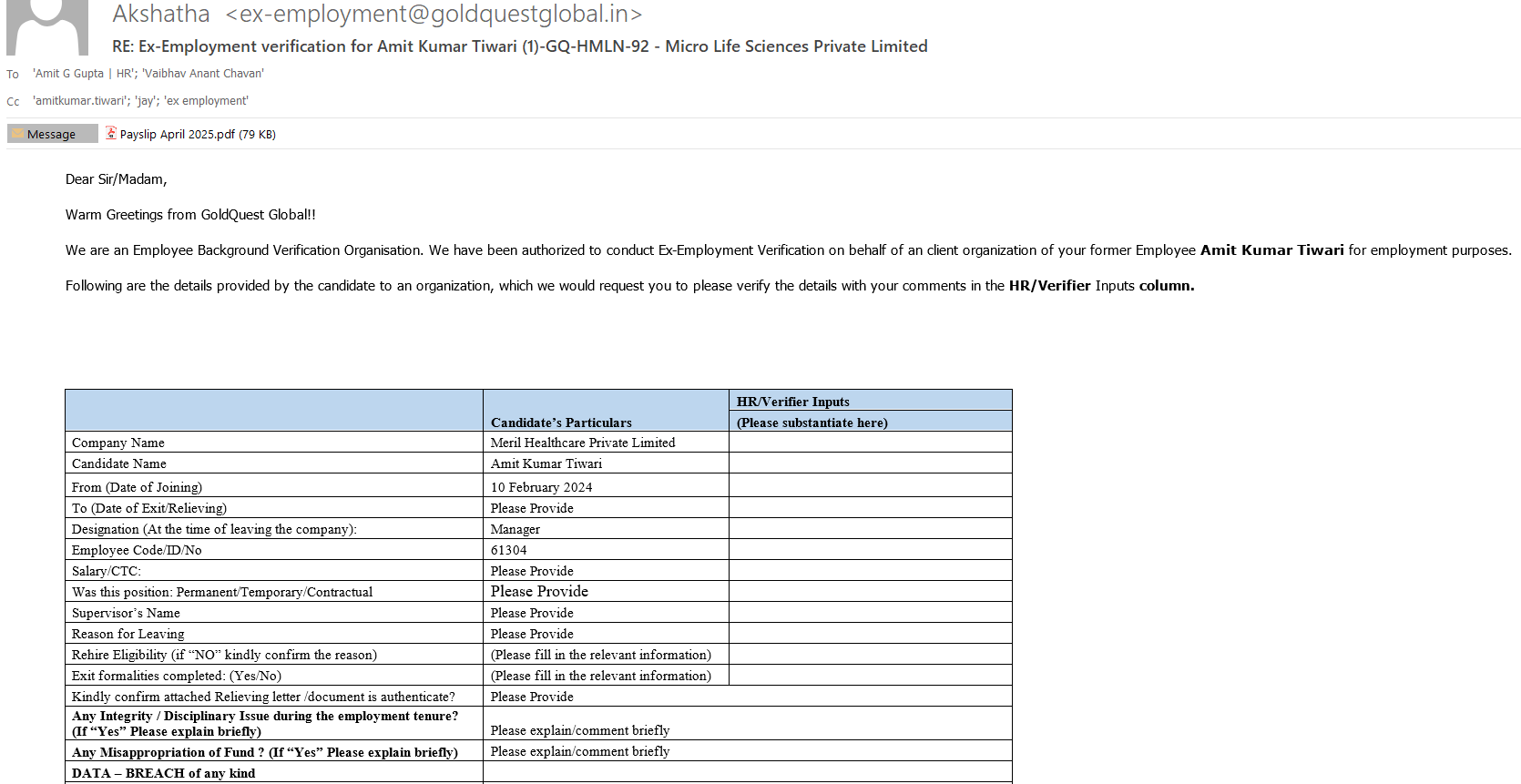Click the 'Supervisor's Name' row label
The width and height of the screenshot is (1521, 784).
click(x=126, y=613)
